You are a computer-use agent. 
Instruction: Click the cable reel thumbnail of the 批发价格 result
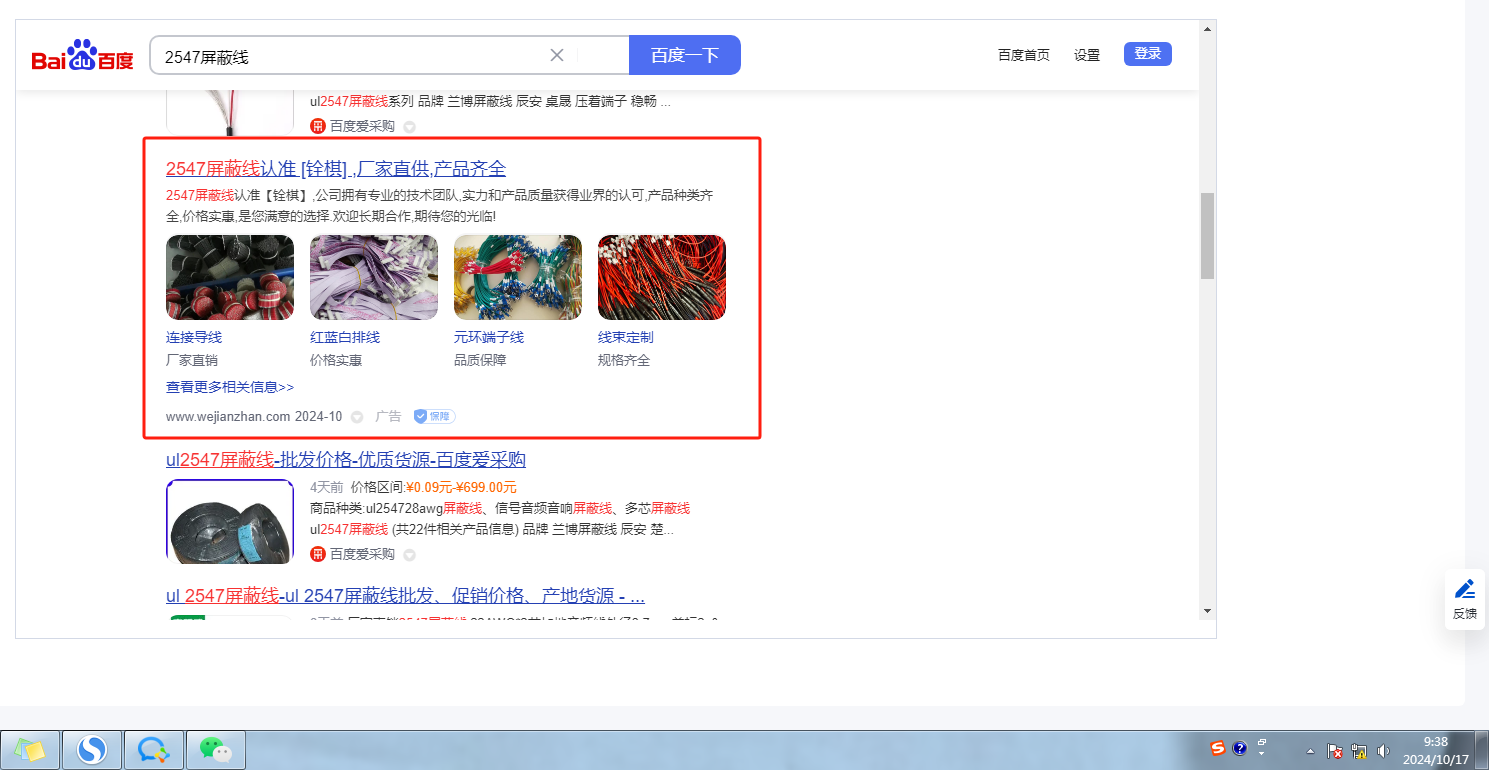coord(230,522)
